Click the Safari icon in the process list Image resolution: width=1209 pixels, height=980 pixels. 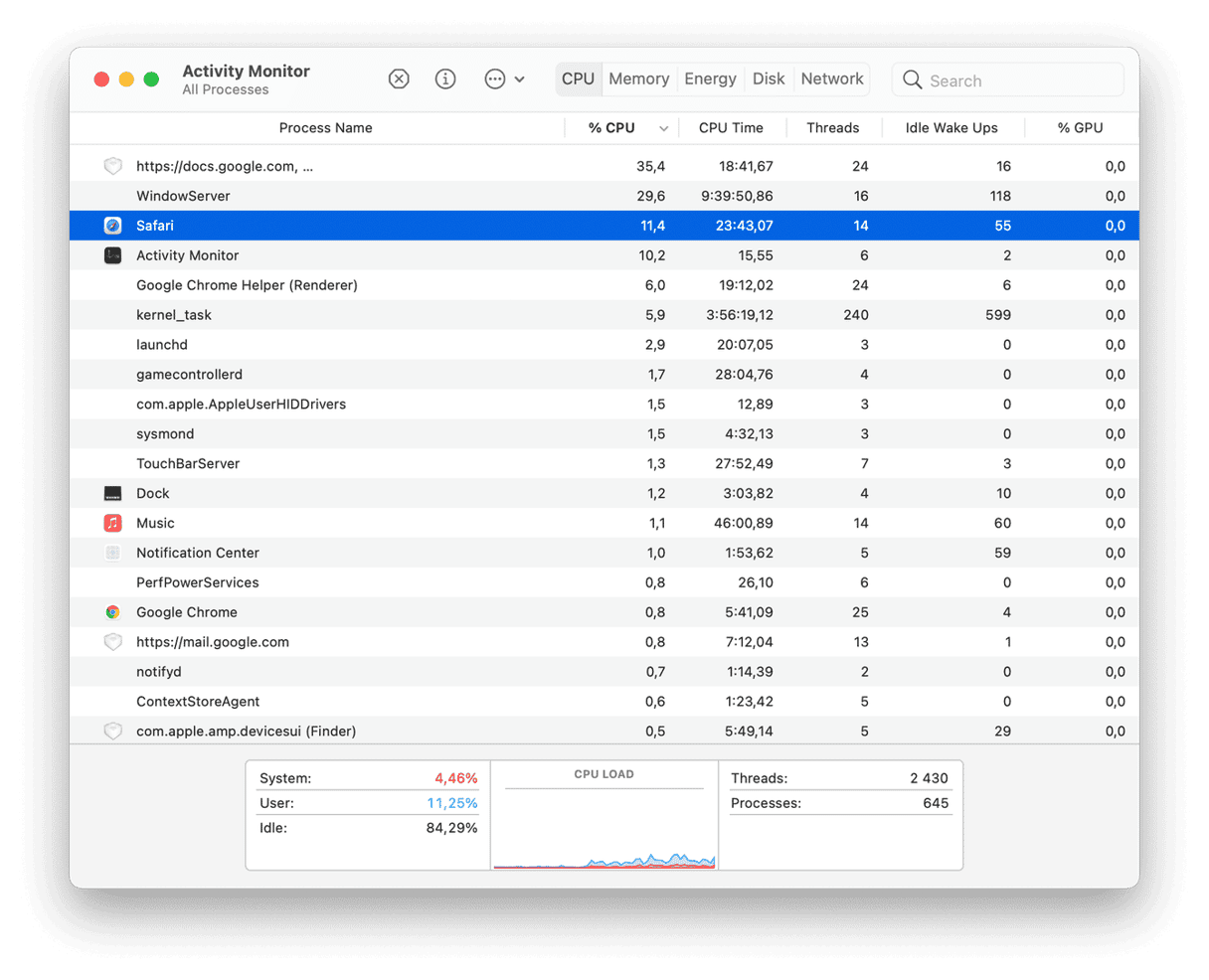coord(112,226)
